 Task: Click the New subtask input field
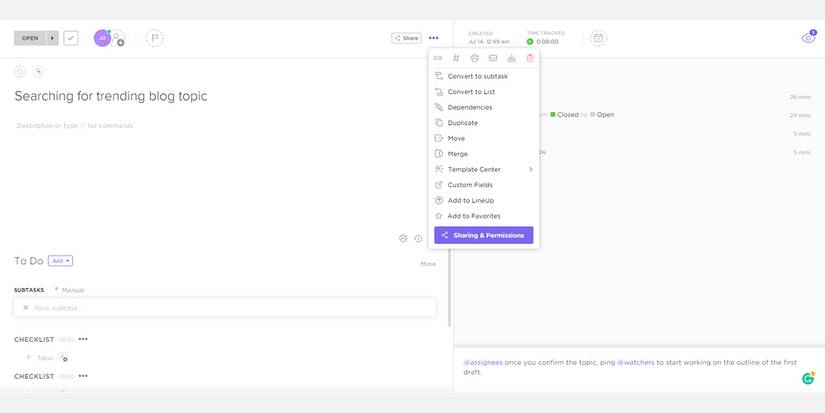pyautogui.click(x=225, y=308)
